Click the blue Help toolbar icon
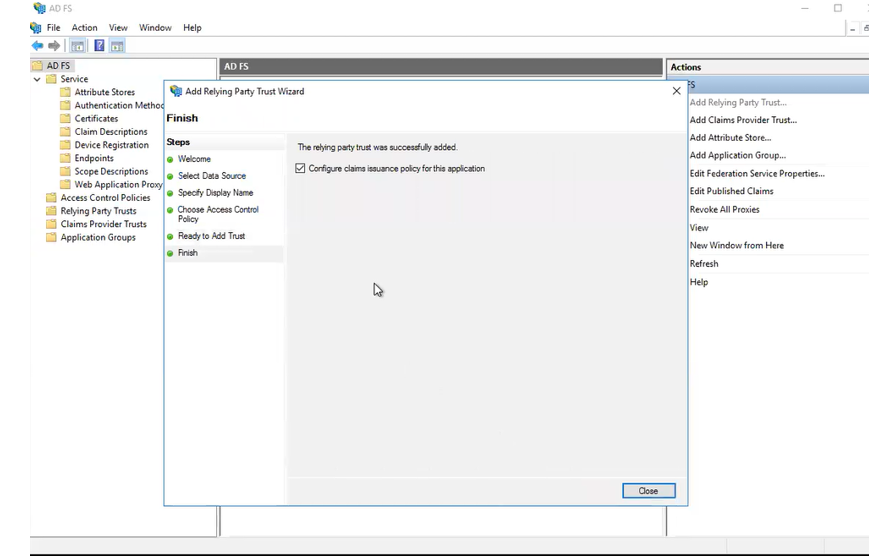The image size is (869, 560). (99, 46)
